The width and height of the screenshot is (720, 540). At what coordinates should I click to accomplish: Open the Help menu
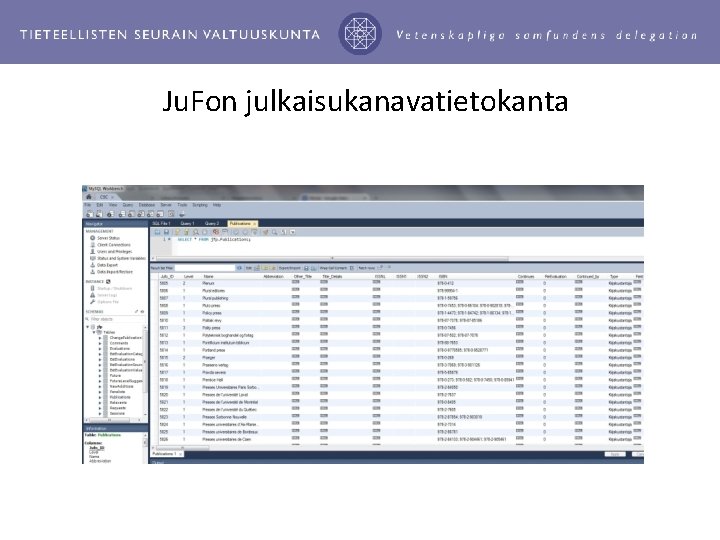click(217, 205)
